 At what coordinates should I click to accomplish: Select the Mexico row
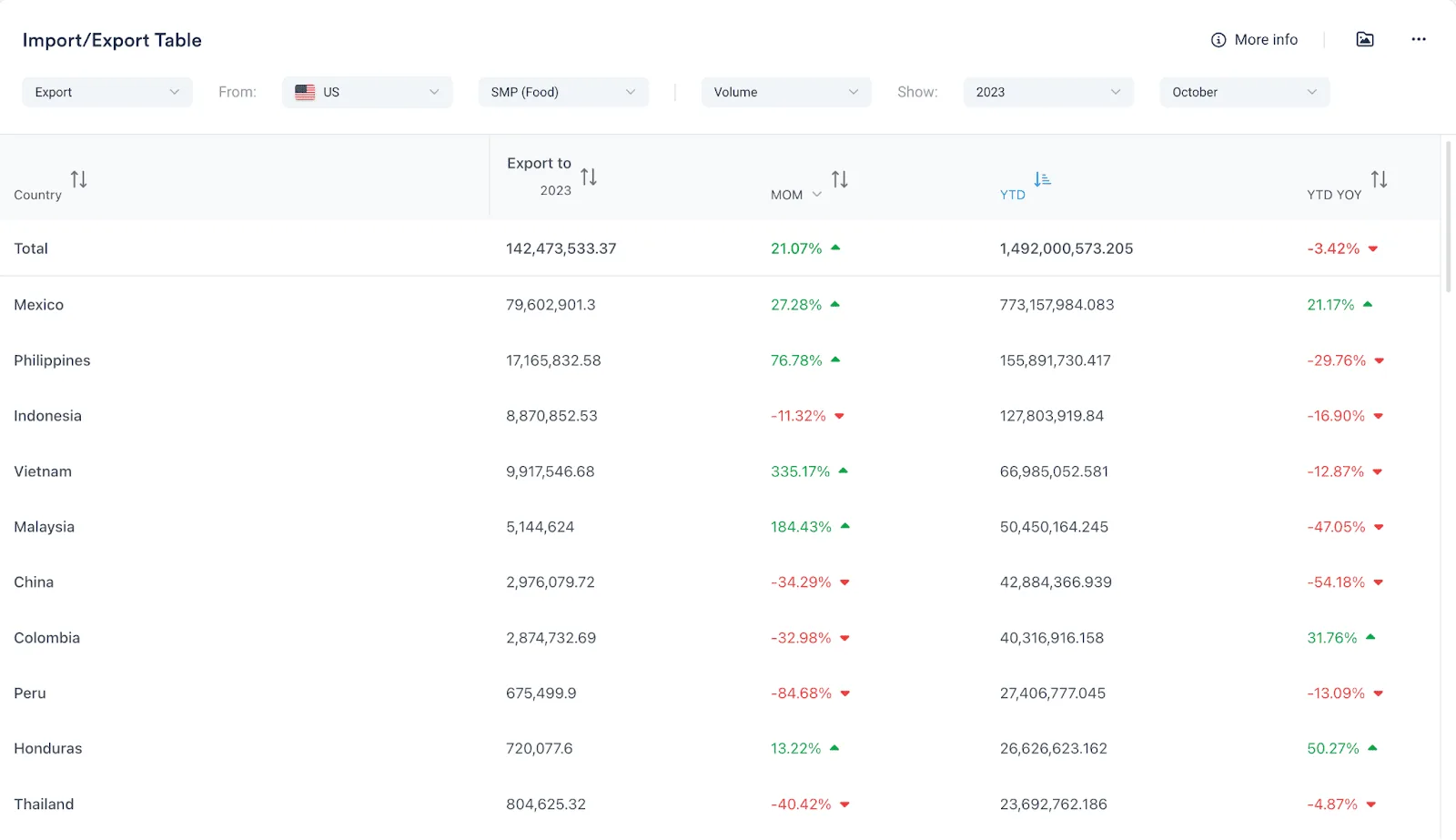[x=721, y=305]
